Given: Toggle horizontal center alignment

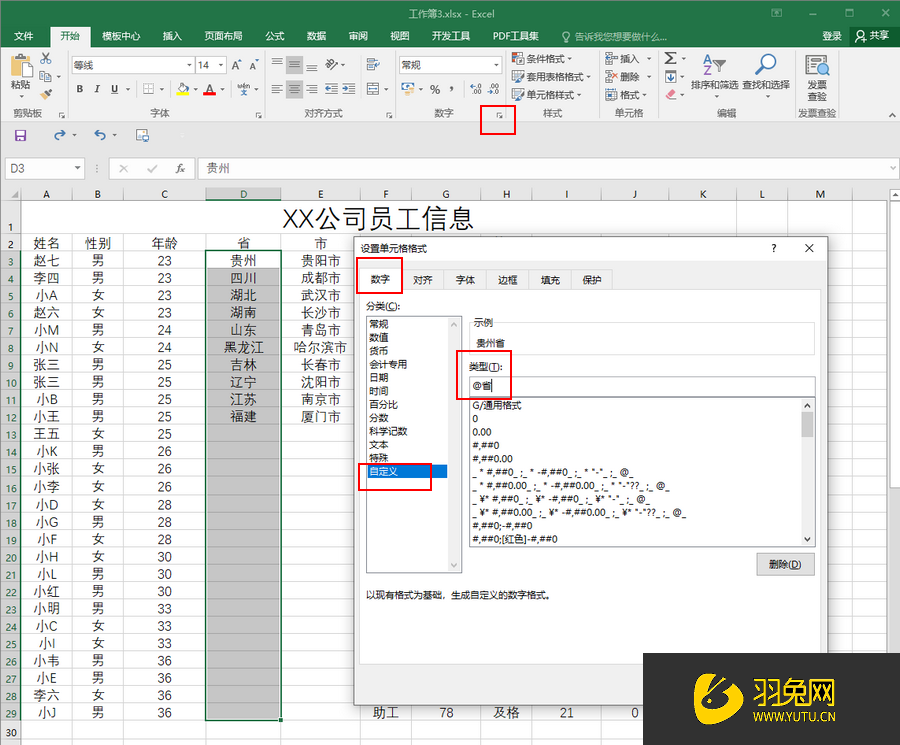Looking at the screenshot, I should coord(294,89).
